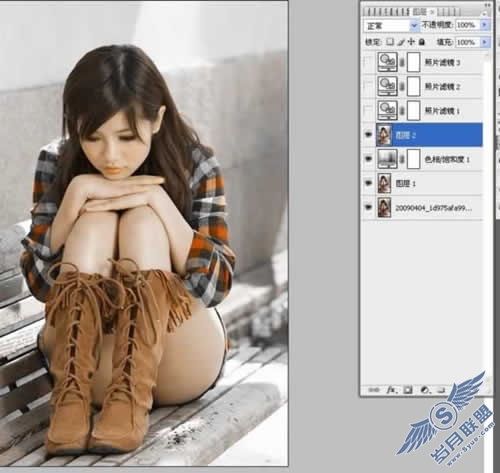Open the opacity 不透明度 slider arrow
Image resolution: width=500 pixels, height=473 pixels.
[x=485, y=25]
